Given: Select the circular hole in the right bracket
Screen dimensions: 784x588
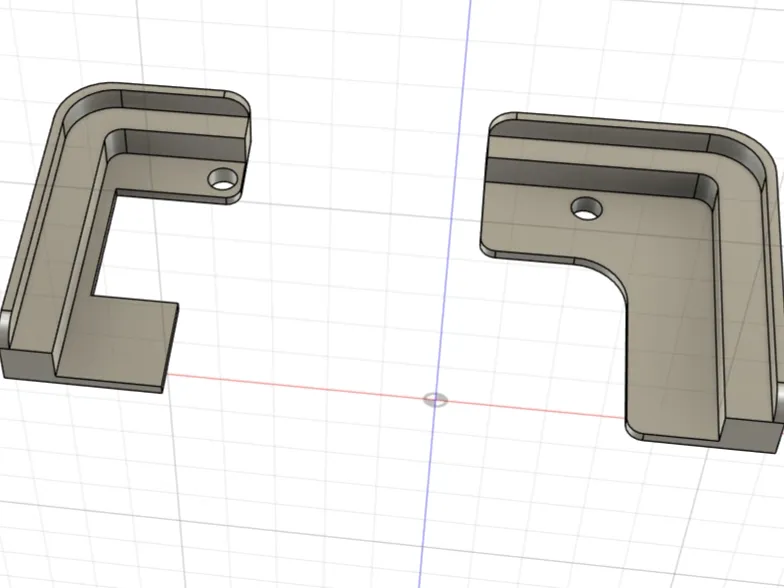Looking at the screenshot, I should tap(586, 208).
